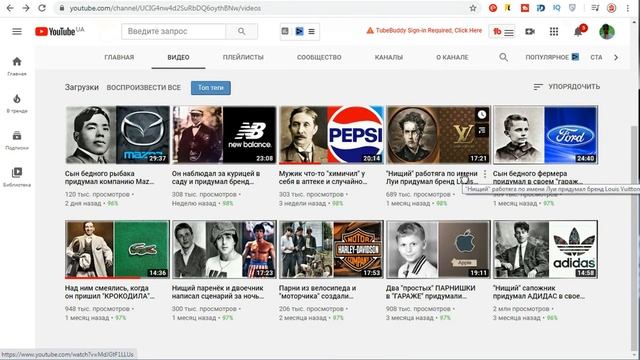Click the first TubeBuddy toolbar icon
The height and width of the screenshot is (360, 640).
[285, 31]
